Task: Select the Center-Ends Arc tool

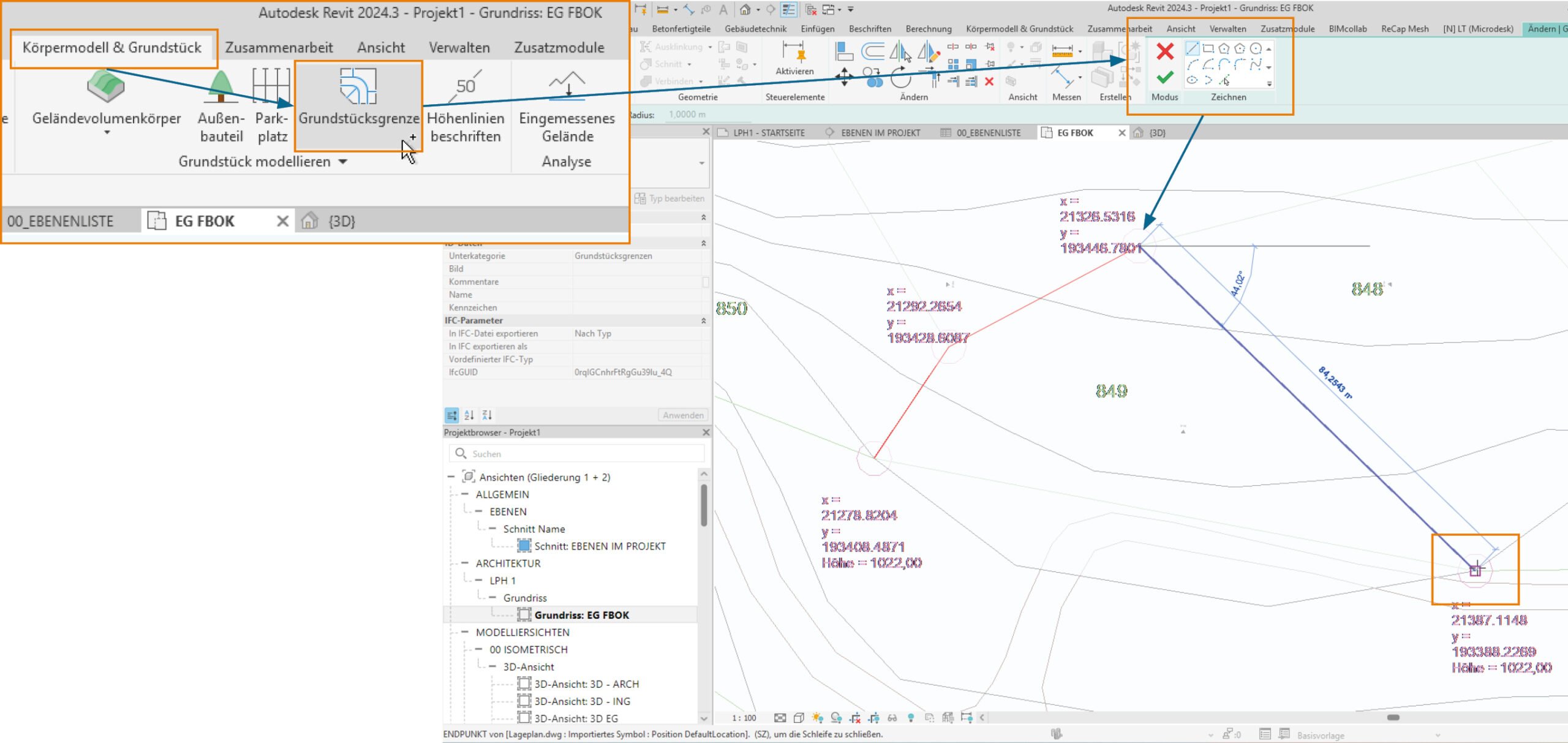Action: point(1208,64)
